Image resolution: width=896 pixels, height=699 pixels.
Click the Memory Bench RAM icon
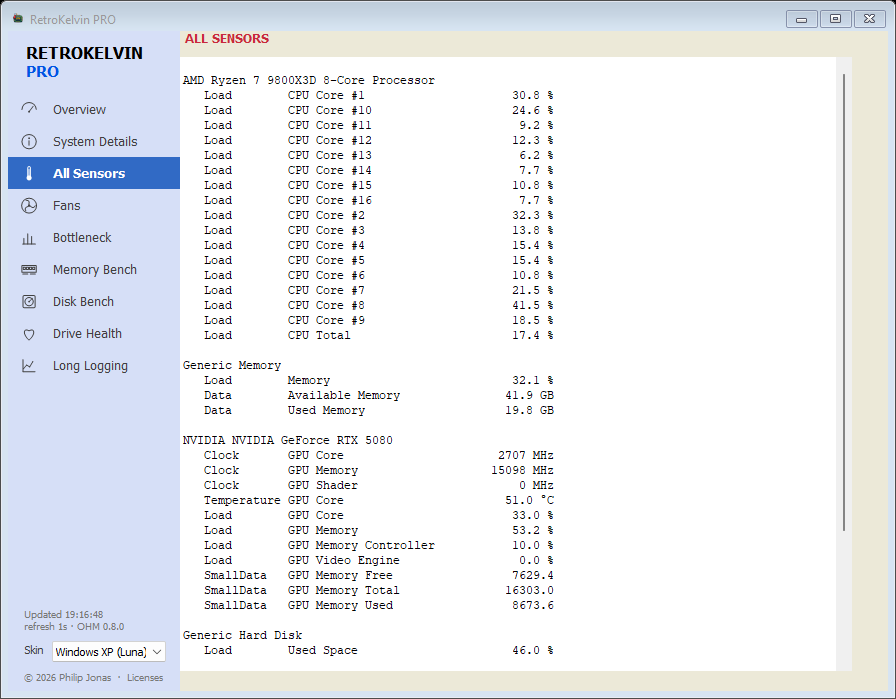coord(29,269)
